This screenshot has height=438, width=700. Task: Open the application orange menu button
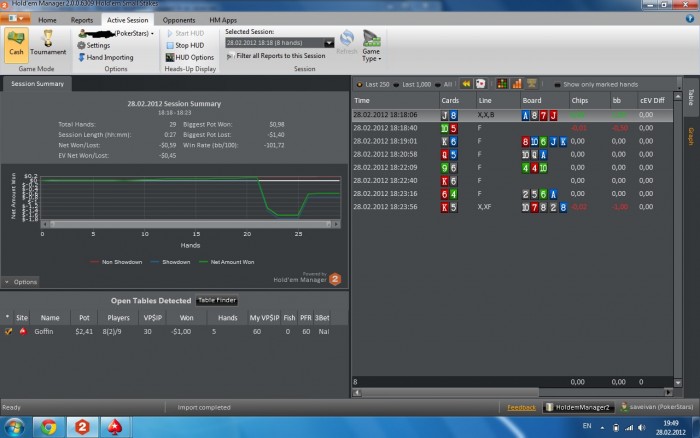tap(15, 18)
